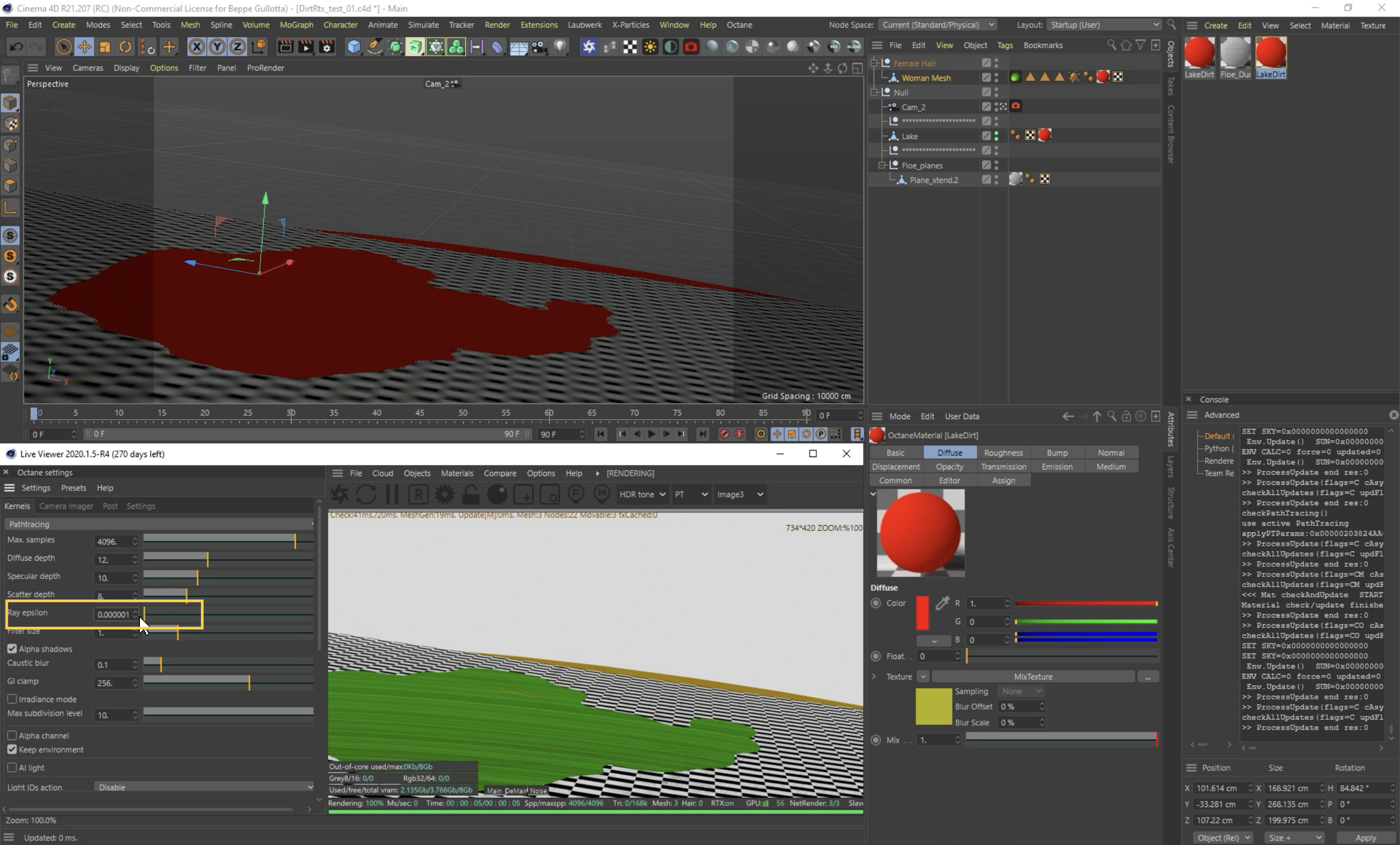
Task: Select the Rotate tool in top toolbar
Action: point(125,47)
